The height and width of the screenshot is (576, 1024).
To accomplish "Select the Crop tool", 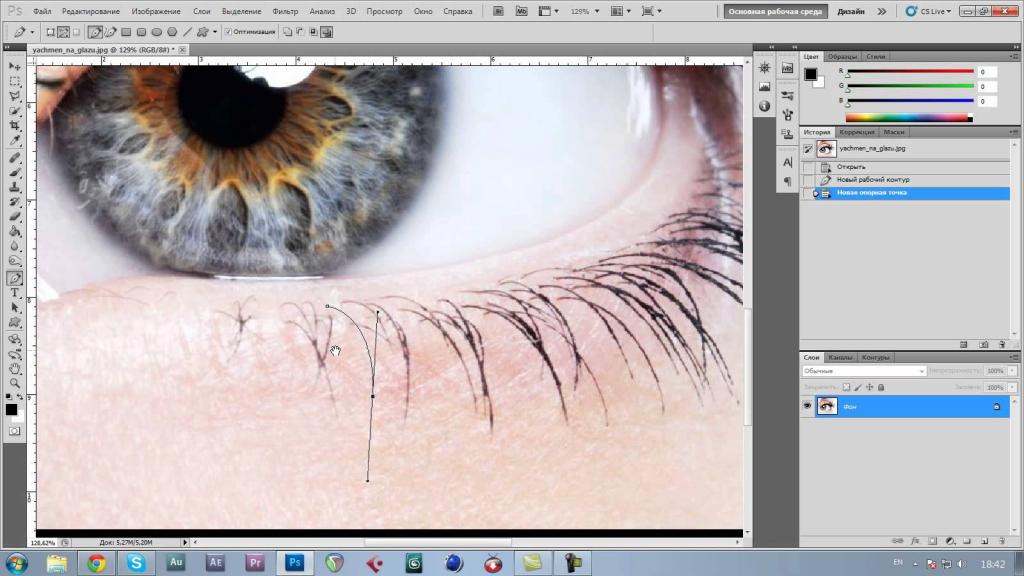I will (x=15, y=126).
